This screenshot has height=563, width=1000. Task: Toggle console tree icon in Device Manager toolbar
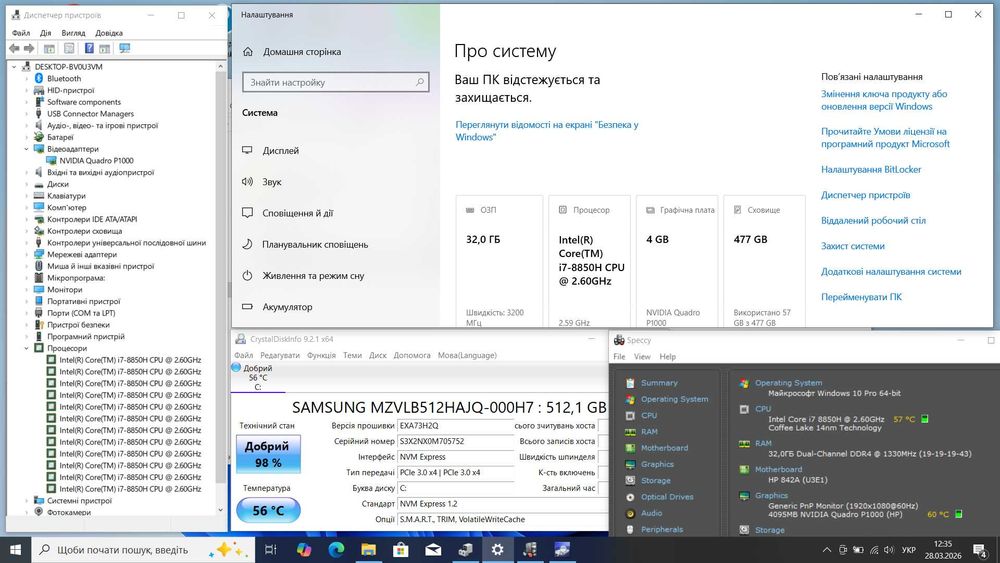point(49,48)
